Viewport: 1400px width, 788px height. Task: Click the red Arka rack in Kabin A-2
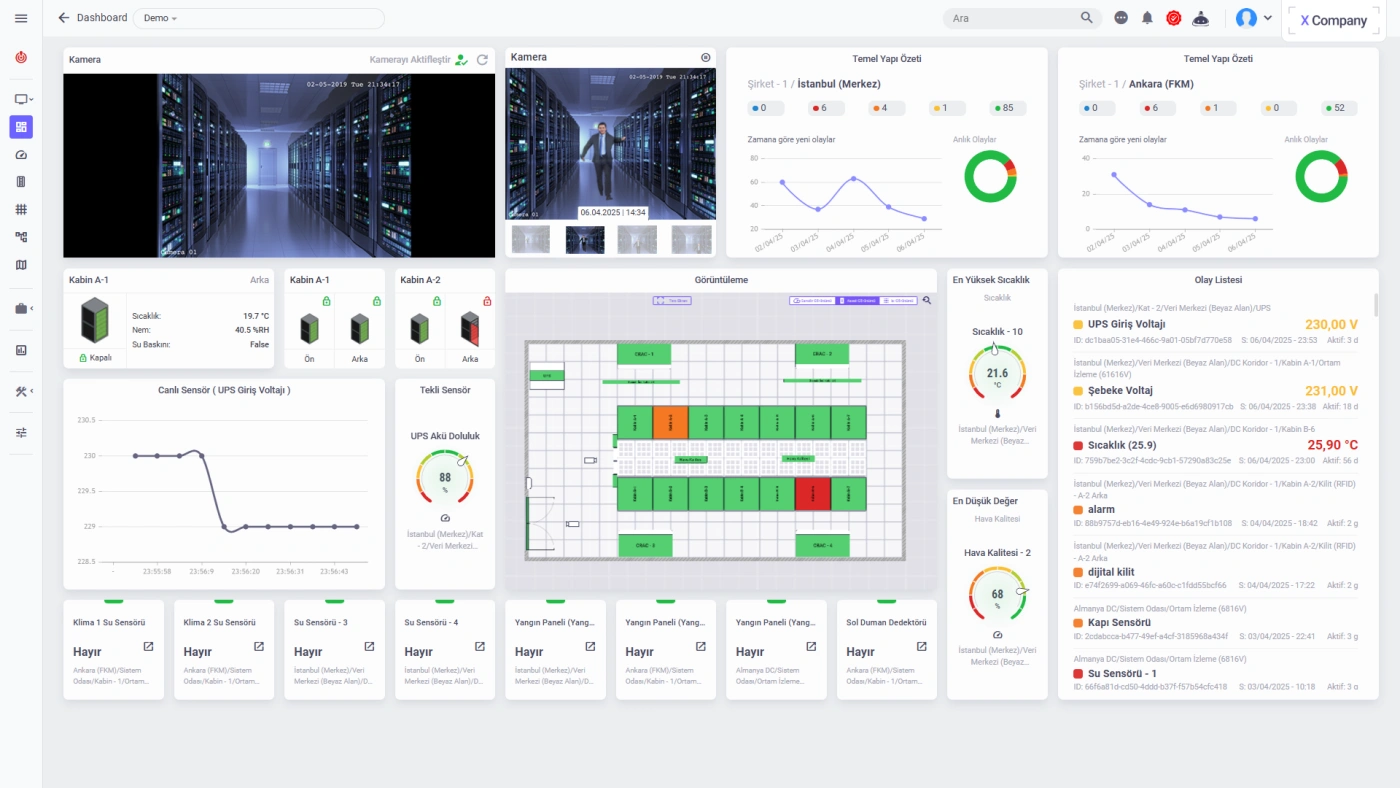pos(470,328)
